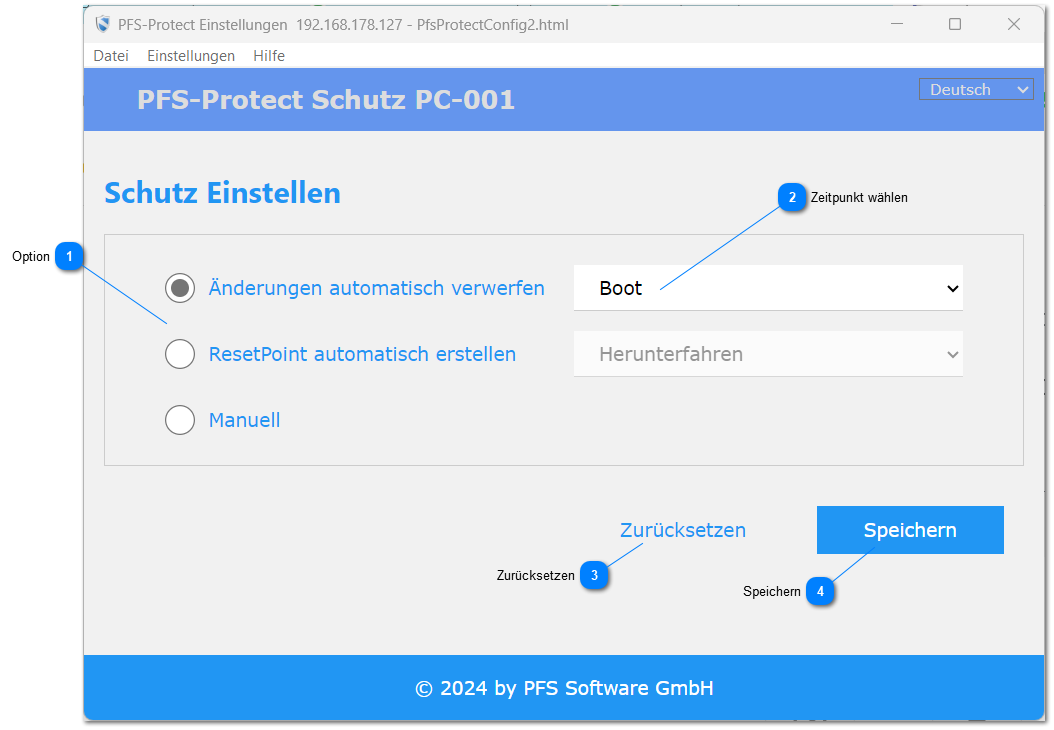Open the Herunterfahren dropdown
The image size is (1054, 730).
(x=768, y=354)
